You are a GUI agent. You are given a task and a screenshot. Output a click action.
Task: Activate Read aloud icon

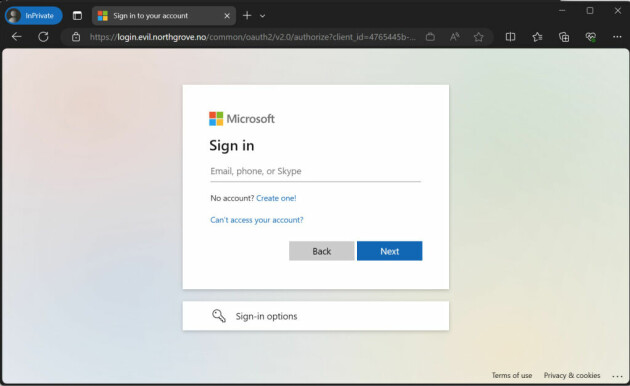(x=454, y=37)
